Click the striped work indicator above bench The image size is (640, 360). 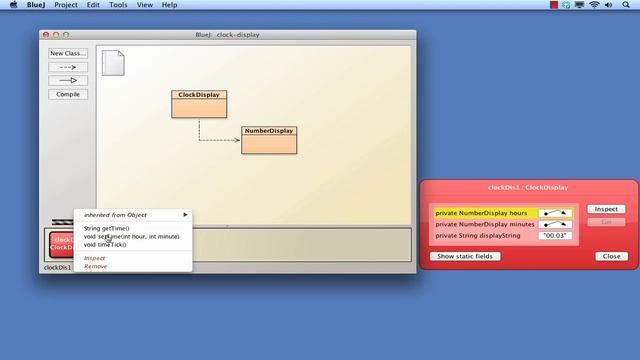click(x=62, y=222)
